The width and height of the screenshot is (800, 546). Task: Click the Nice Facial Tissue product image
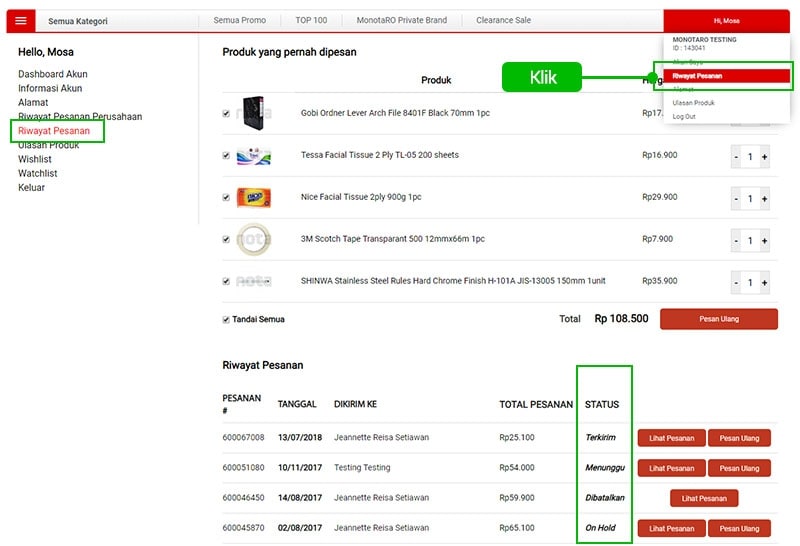253,197
